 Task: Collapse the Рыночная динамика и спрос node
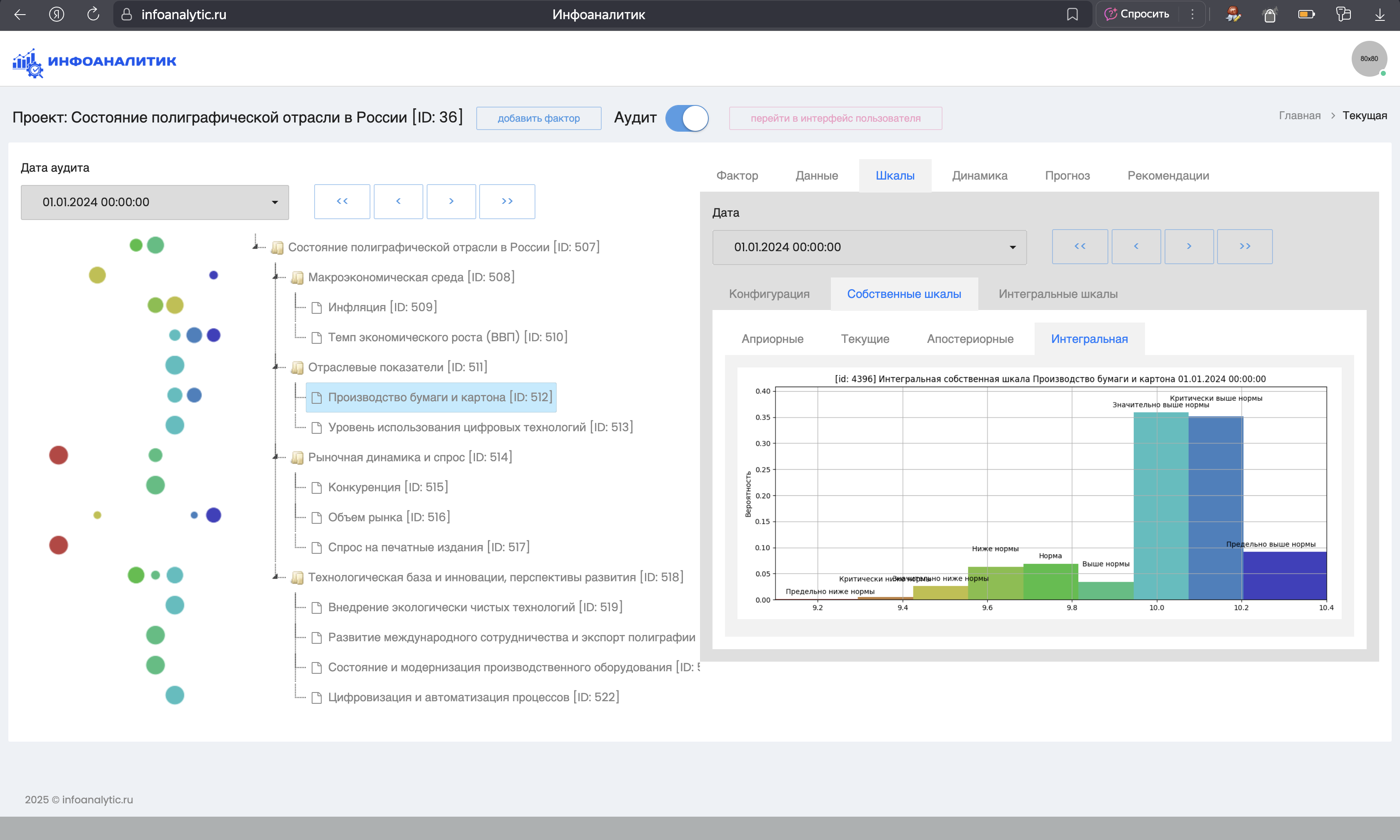click(276, 457)
